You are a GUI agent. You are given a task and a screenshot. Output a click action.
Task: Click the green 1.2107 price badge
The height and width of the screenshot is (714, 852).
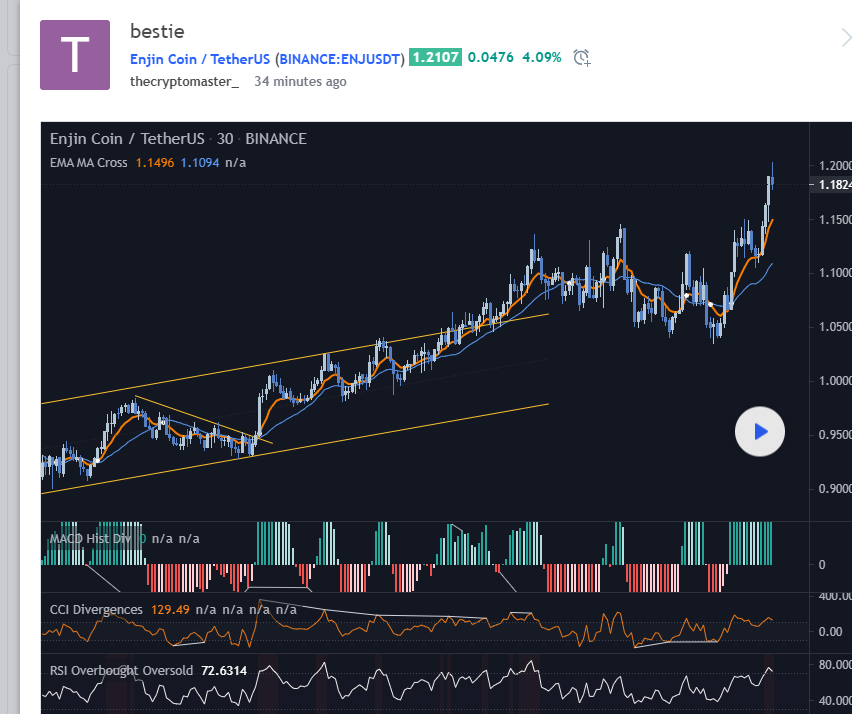point(435,58)
